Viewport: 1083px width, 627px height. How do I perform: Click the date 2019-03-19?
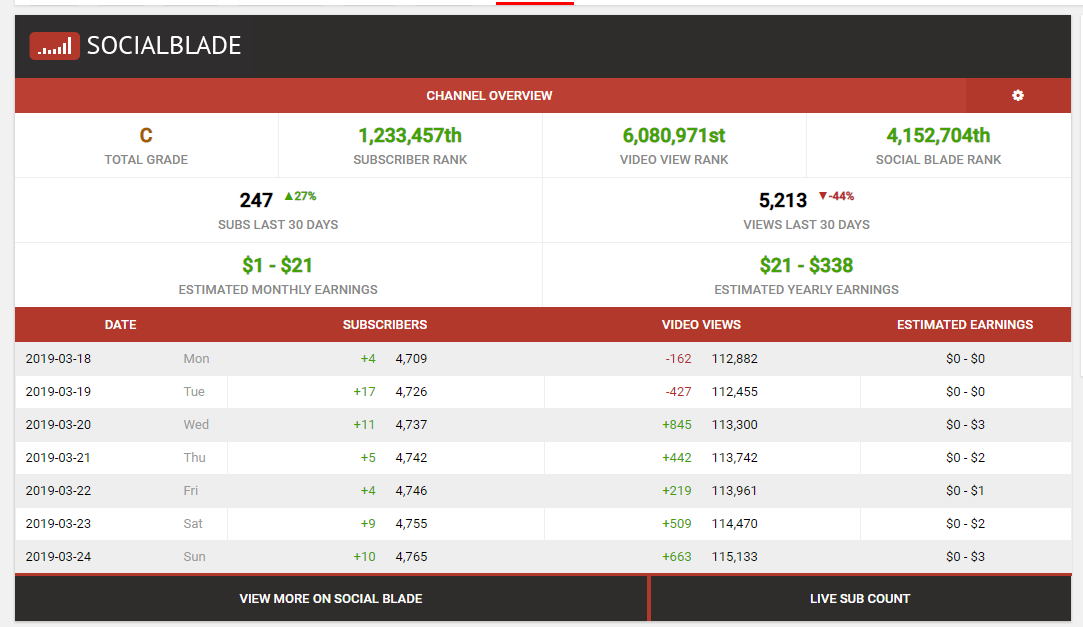(x=58, y=392)
